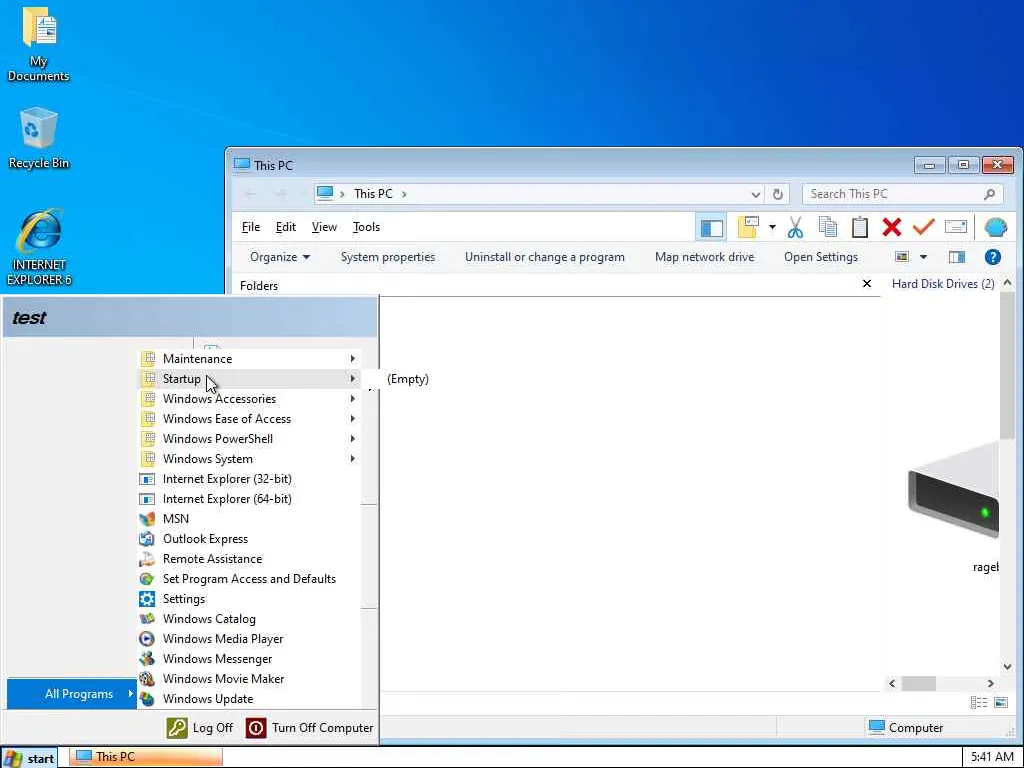Click Open Settings command

821,257
